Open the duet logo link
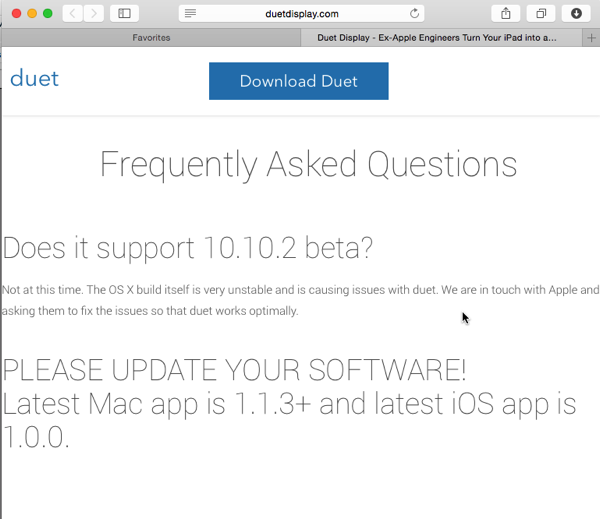Image resolution: width=600 pixels, height=519 pixels. 34,79
